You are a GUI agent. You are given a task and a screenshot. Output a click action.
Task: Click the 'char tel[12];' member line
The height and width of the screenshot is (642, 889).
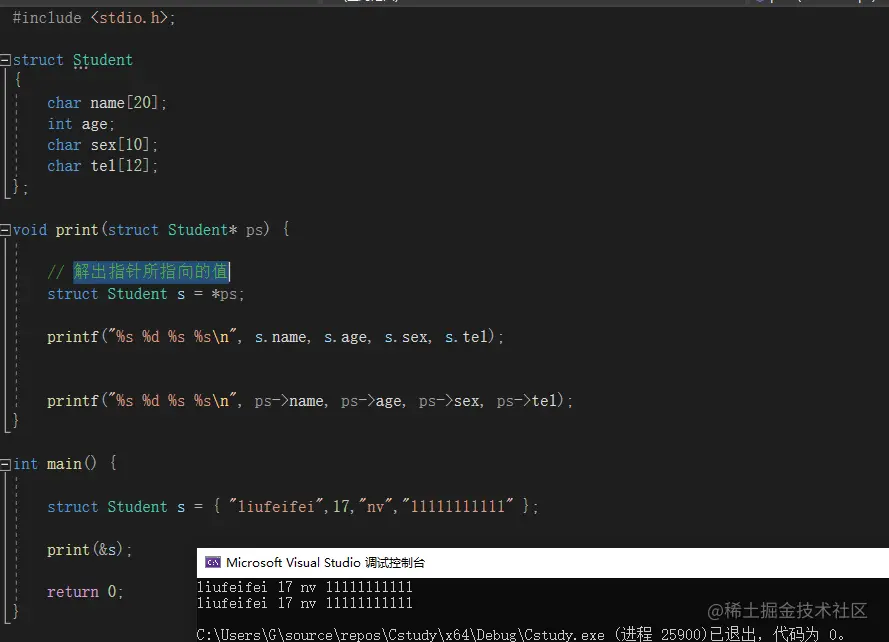click(103, 166)
